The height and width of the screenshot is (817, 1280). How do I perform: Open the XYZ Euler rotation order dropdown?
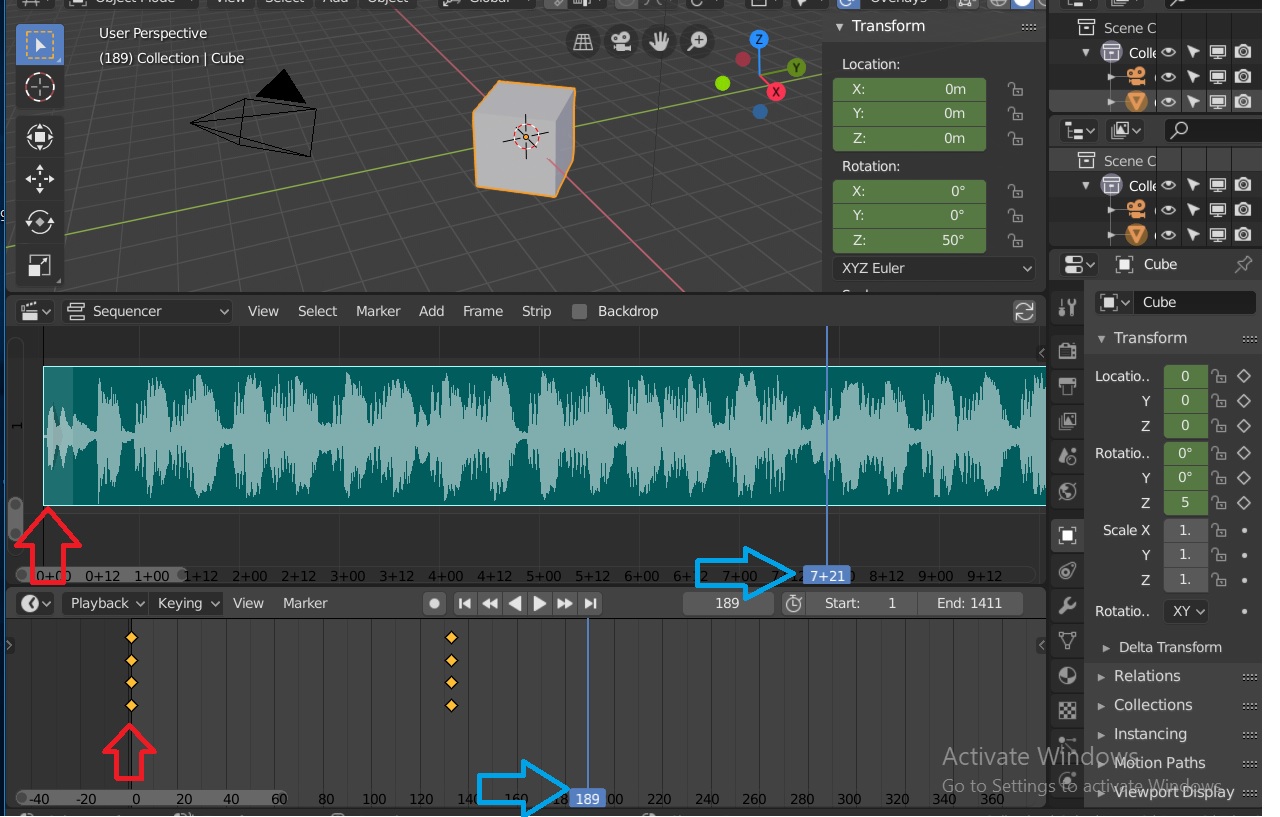point(934,268)
